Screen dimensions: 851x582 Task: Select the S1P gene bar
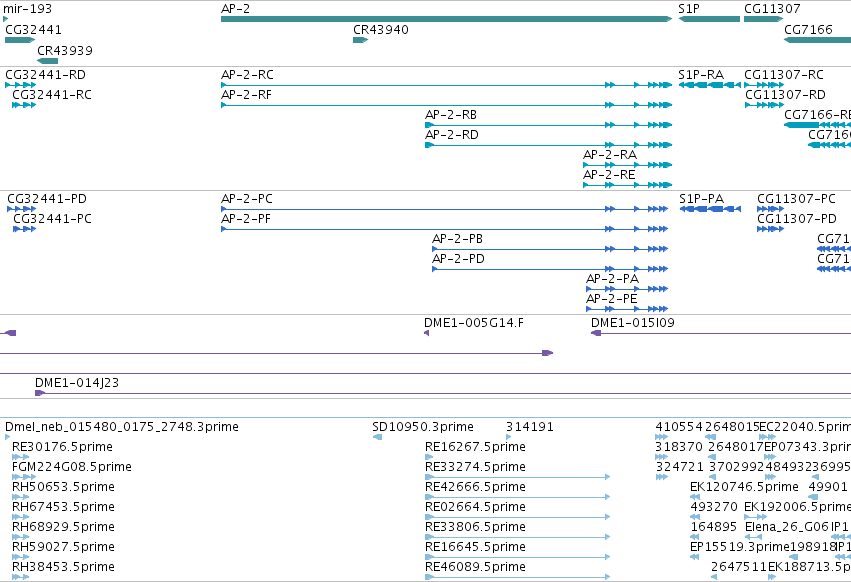click(x=709, y=19)
